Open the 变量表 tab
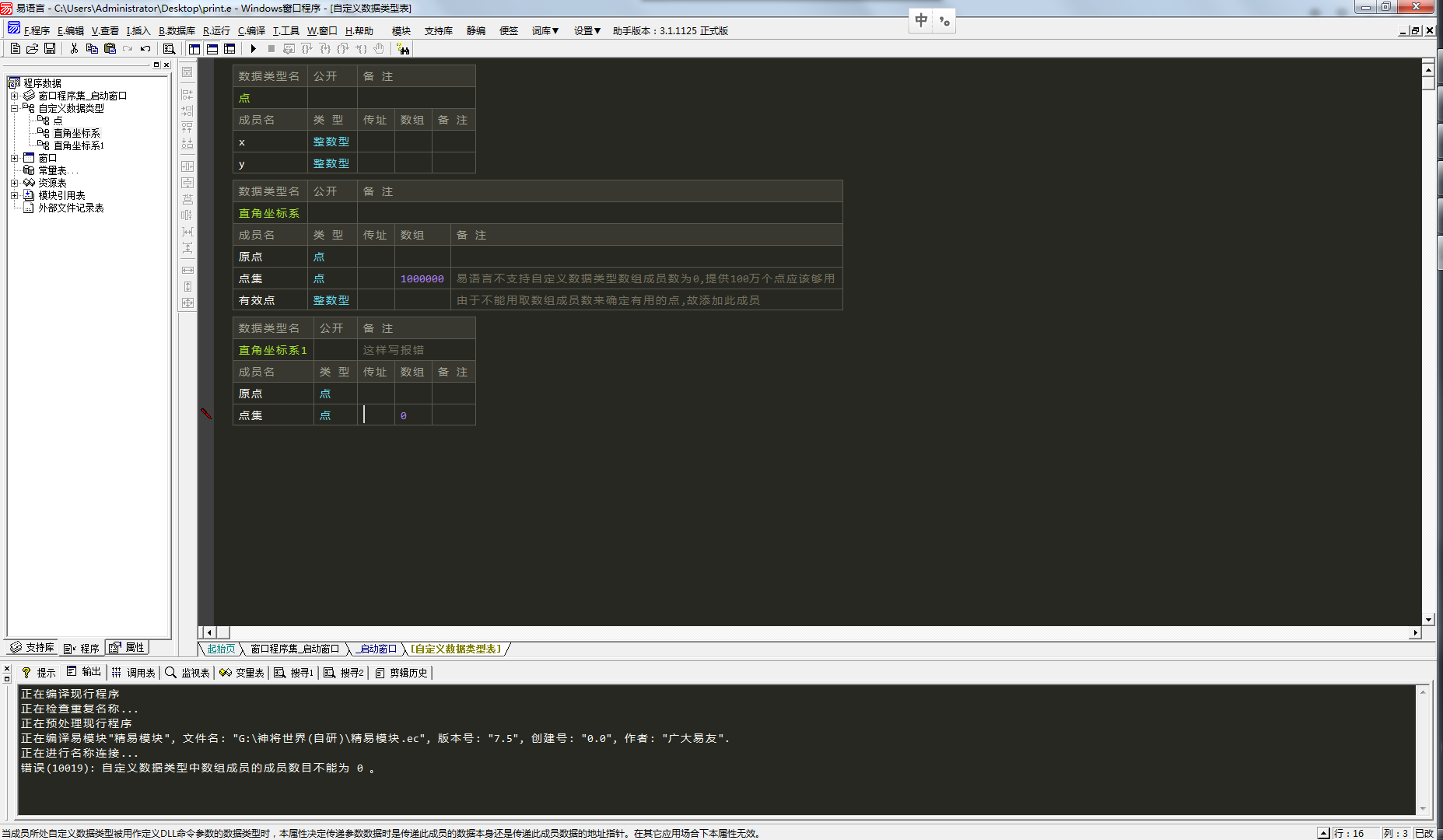 242,672
